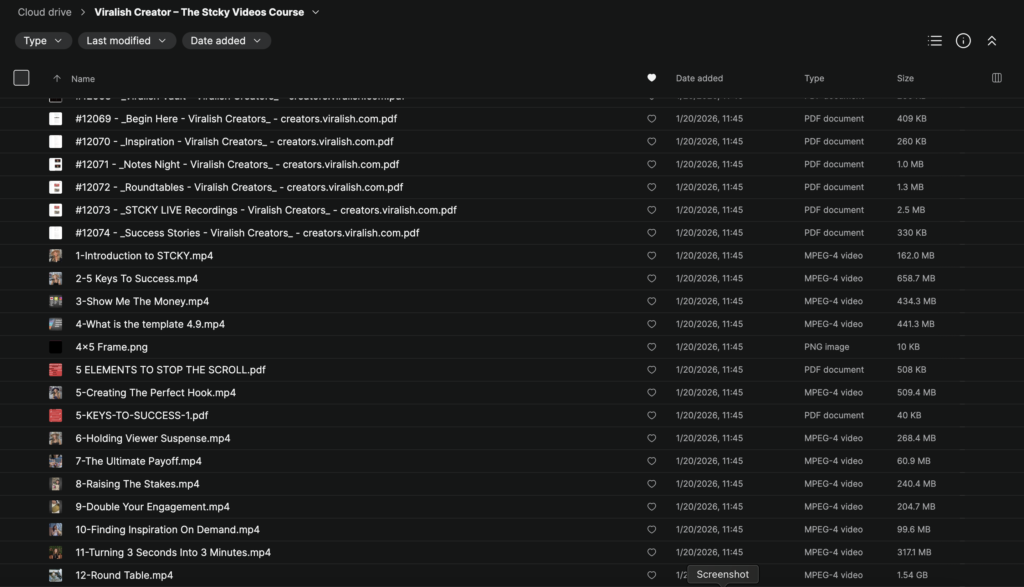Select #12072 Roundtables pdf file name
This screenshot has height=587, width=1024.
239,187
